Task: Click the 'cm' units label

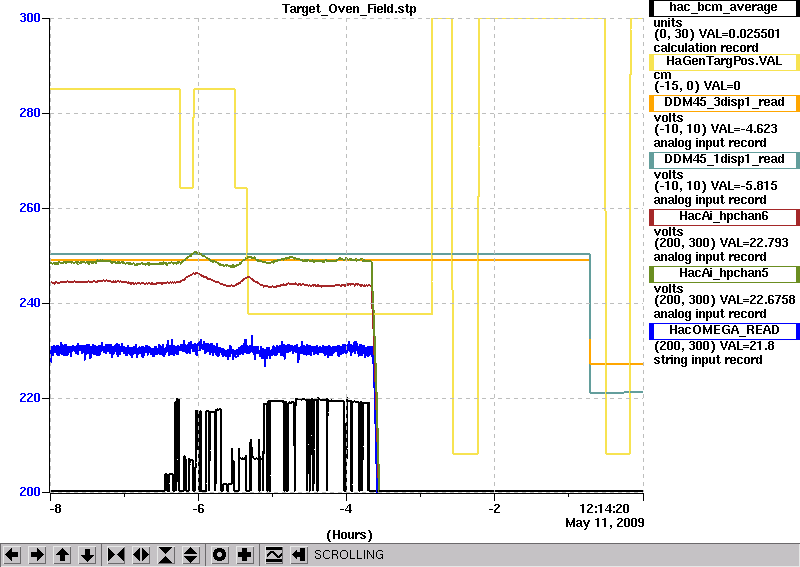Action: tap(662, 75)
